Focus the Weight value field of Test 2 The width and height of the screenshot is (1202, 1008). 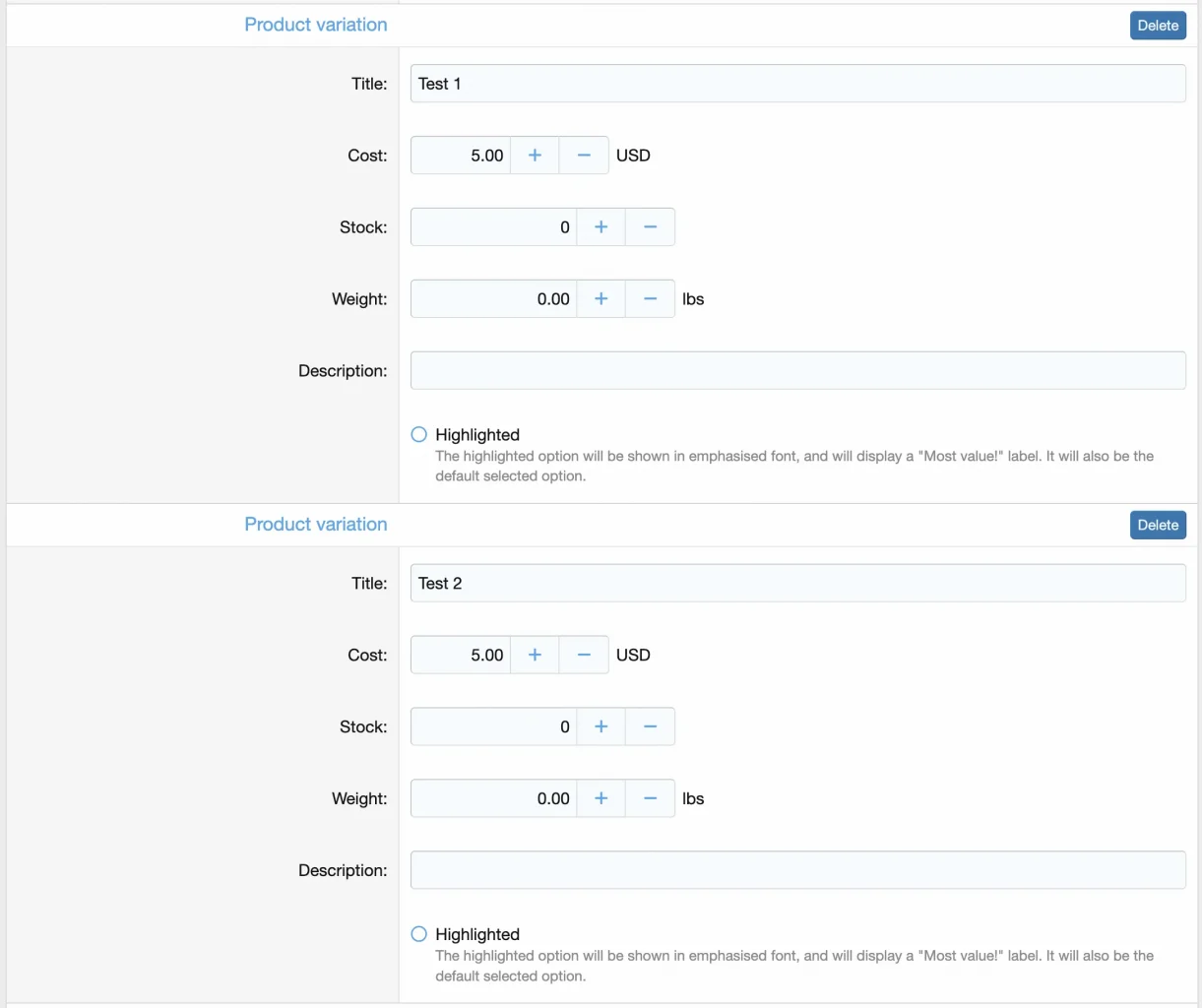pos(493,799)
